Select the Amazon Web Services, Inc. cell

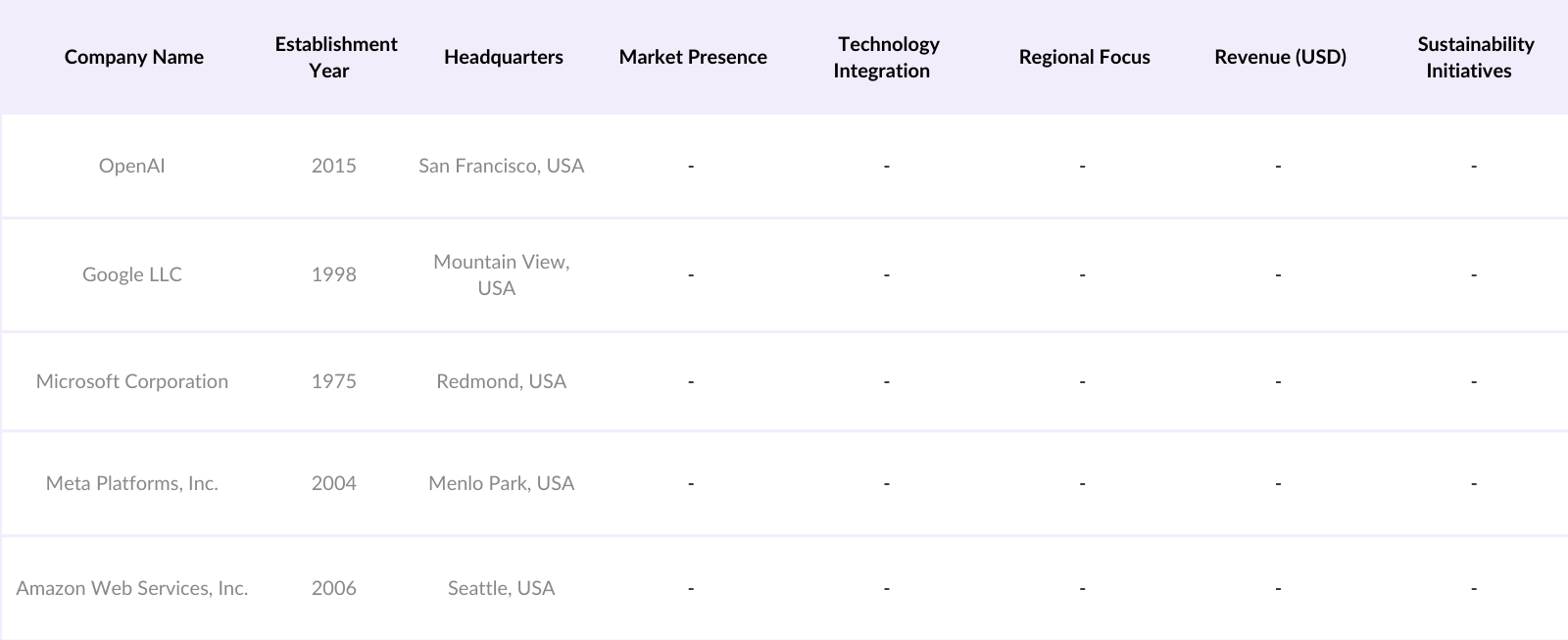tap(131, 588)
